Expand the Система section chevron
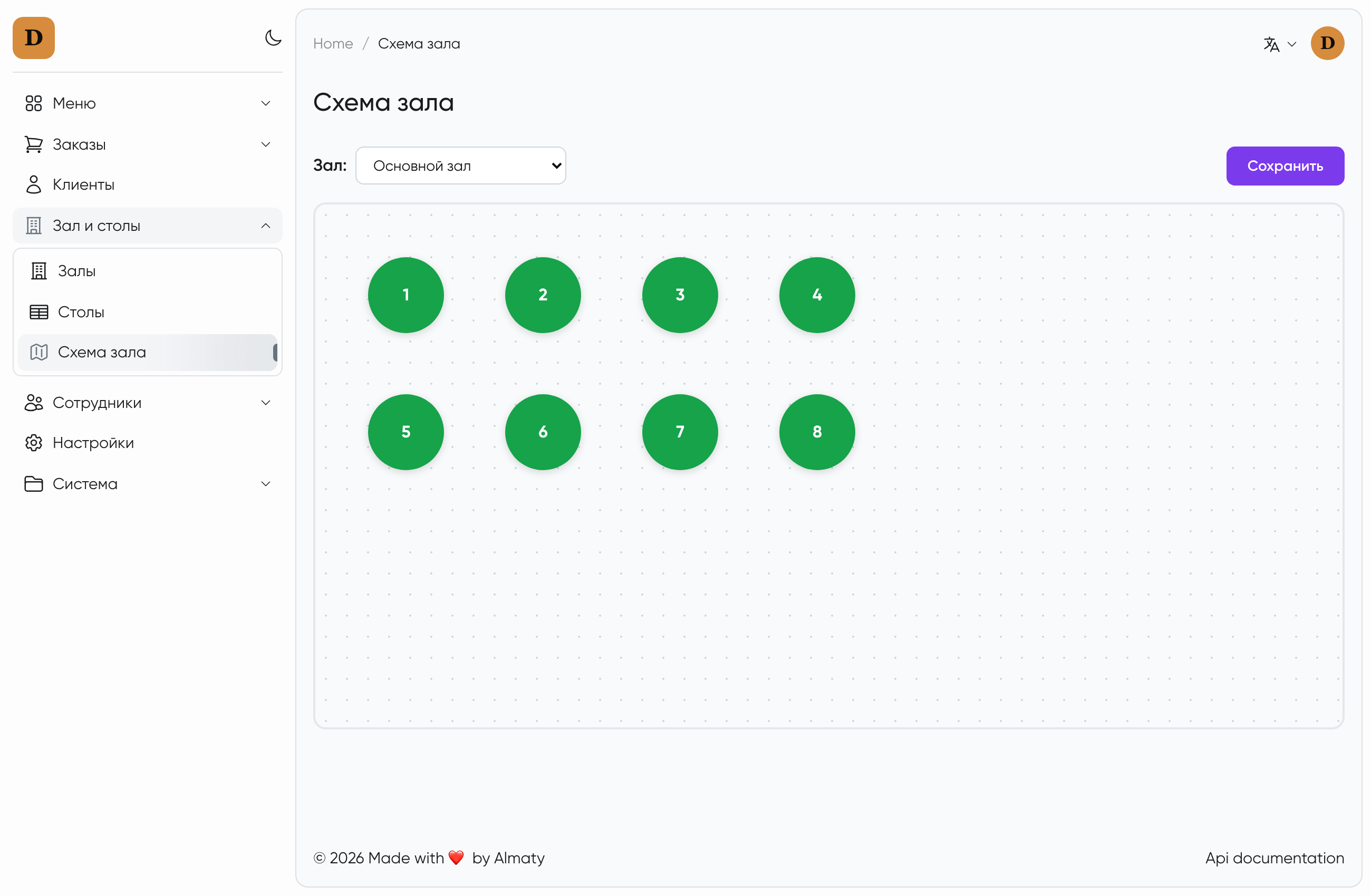The height and width of the screenshot is (896, 1371). click(266, 484)
